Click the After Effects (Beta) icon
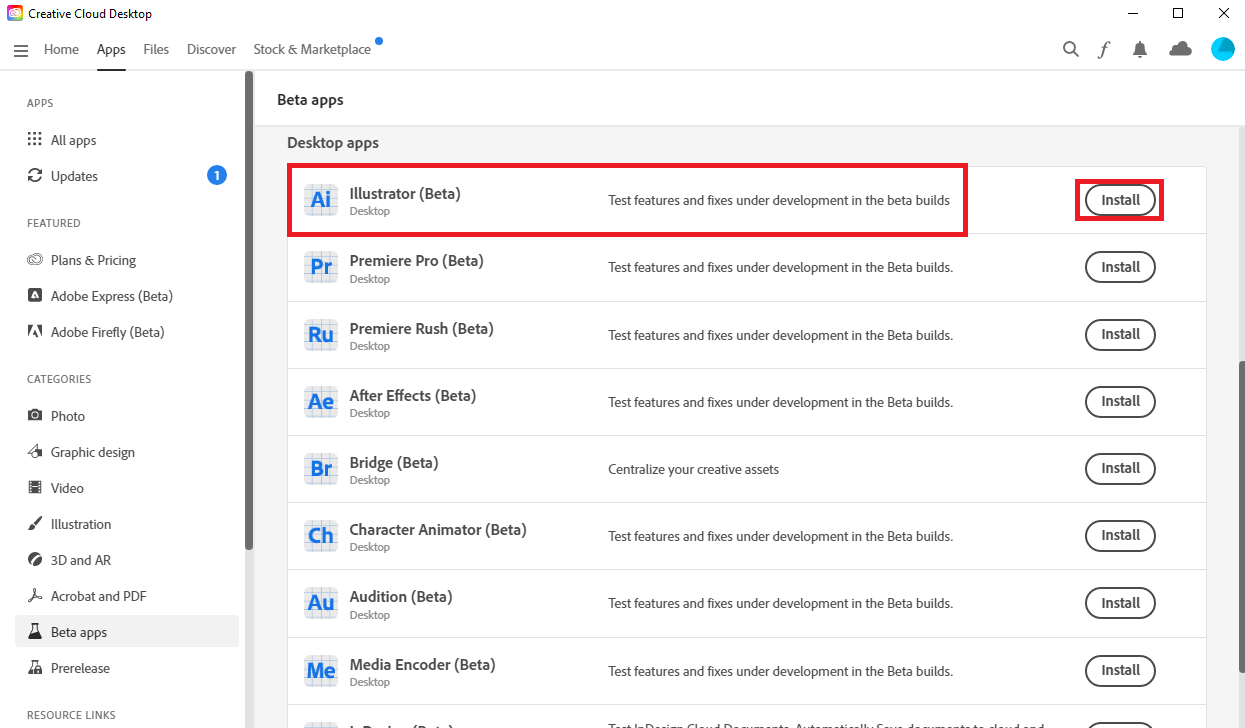The height and width of the screenshot is (728, 1245). (x=321, y=402)
